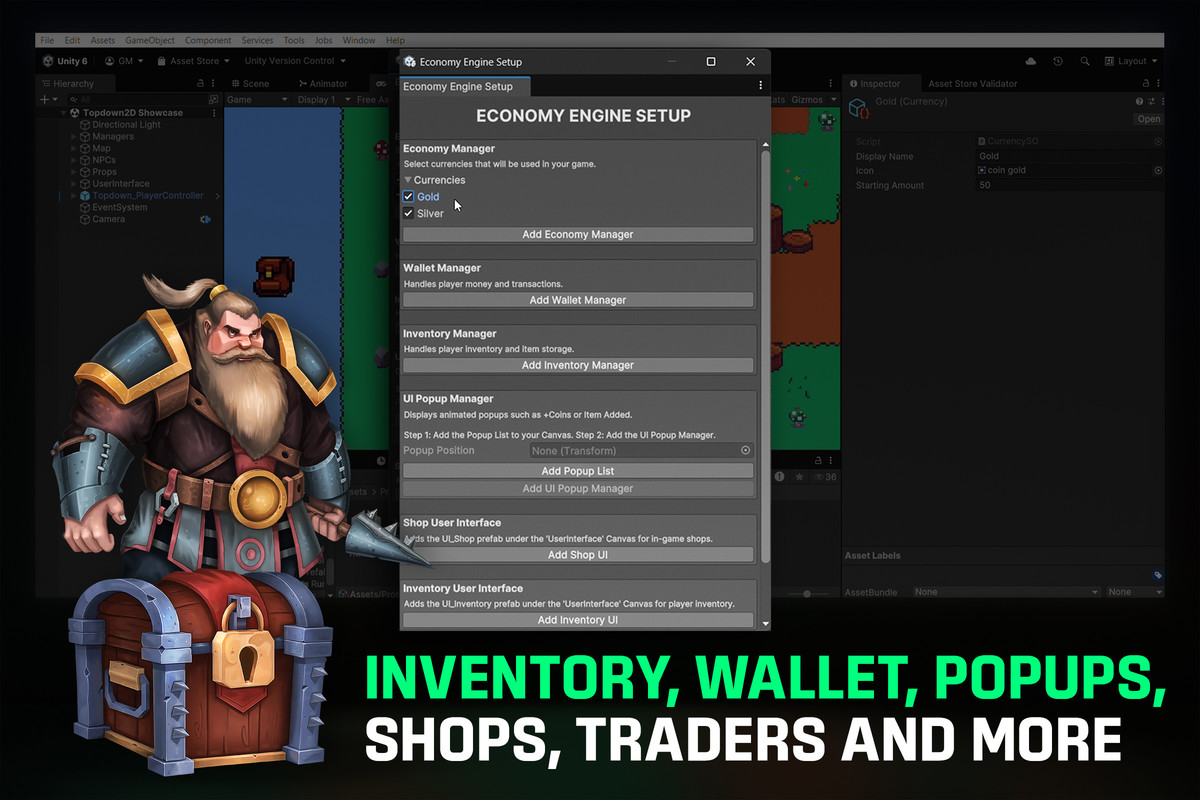This screenshot has height=800, width=1200.
Task: Switch to the Animator tab
Action: tap(322, 84)
